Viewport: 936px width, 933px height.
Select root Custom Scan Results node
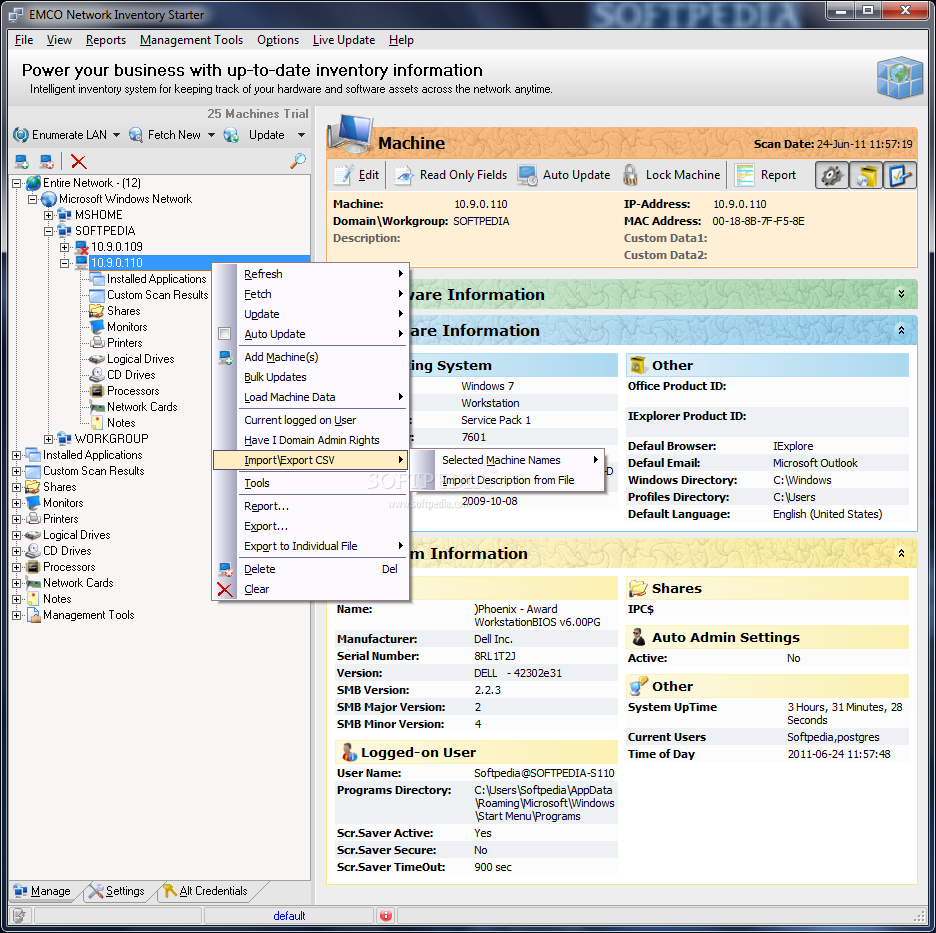[94, 471]
